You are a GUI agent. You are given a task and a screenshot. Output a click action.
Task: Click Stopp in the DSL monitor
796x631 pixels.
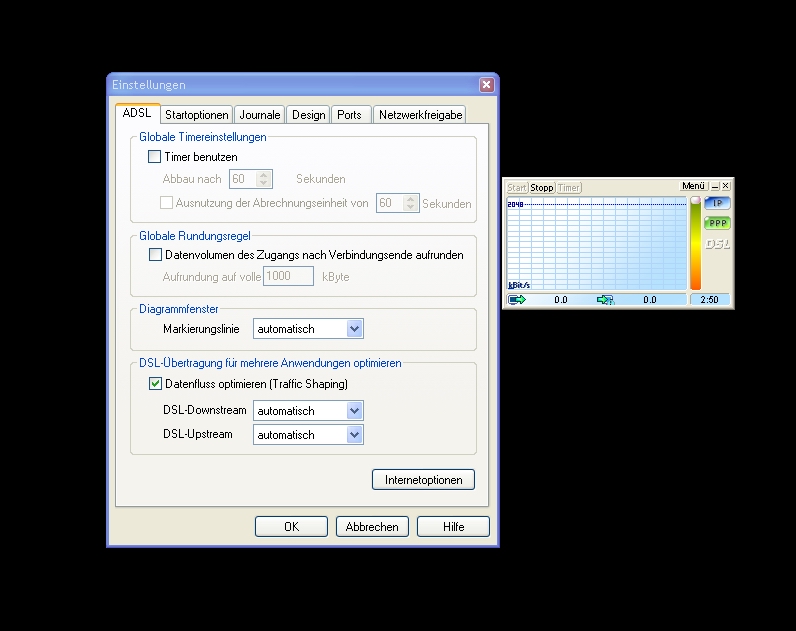pyautogui.click(x=542, y=188)
